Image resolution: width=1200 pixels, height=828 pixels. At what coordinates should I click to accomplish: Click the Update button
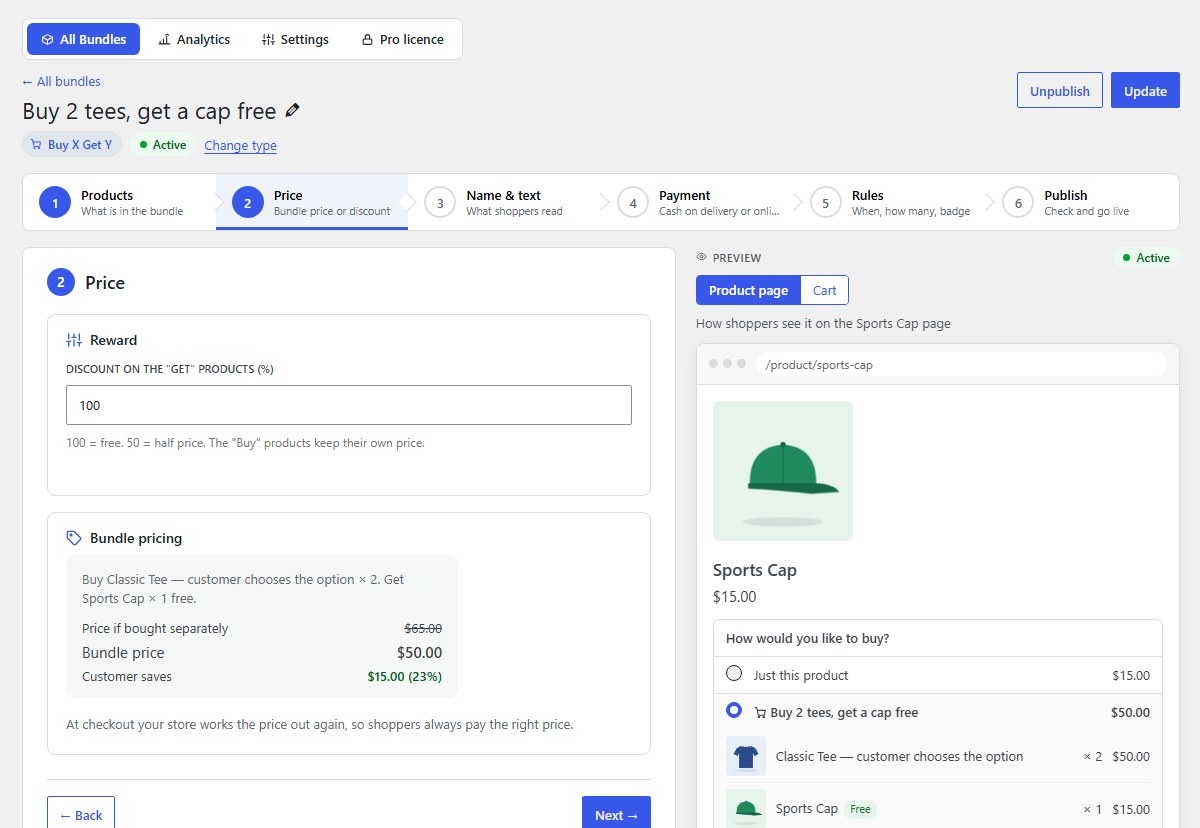pos(1145,90)
